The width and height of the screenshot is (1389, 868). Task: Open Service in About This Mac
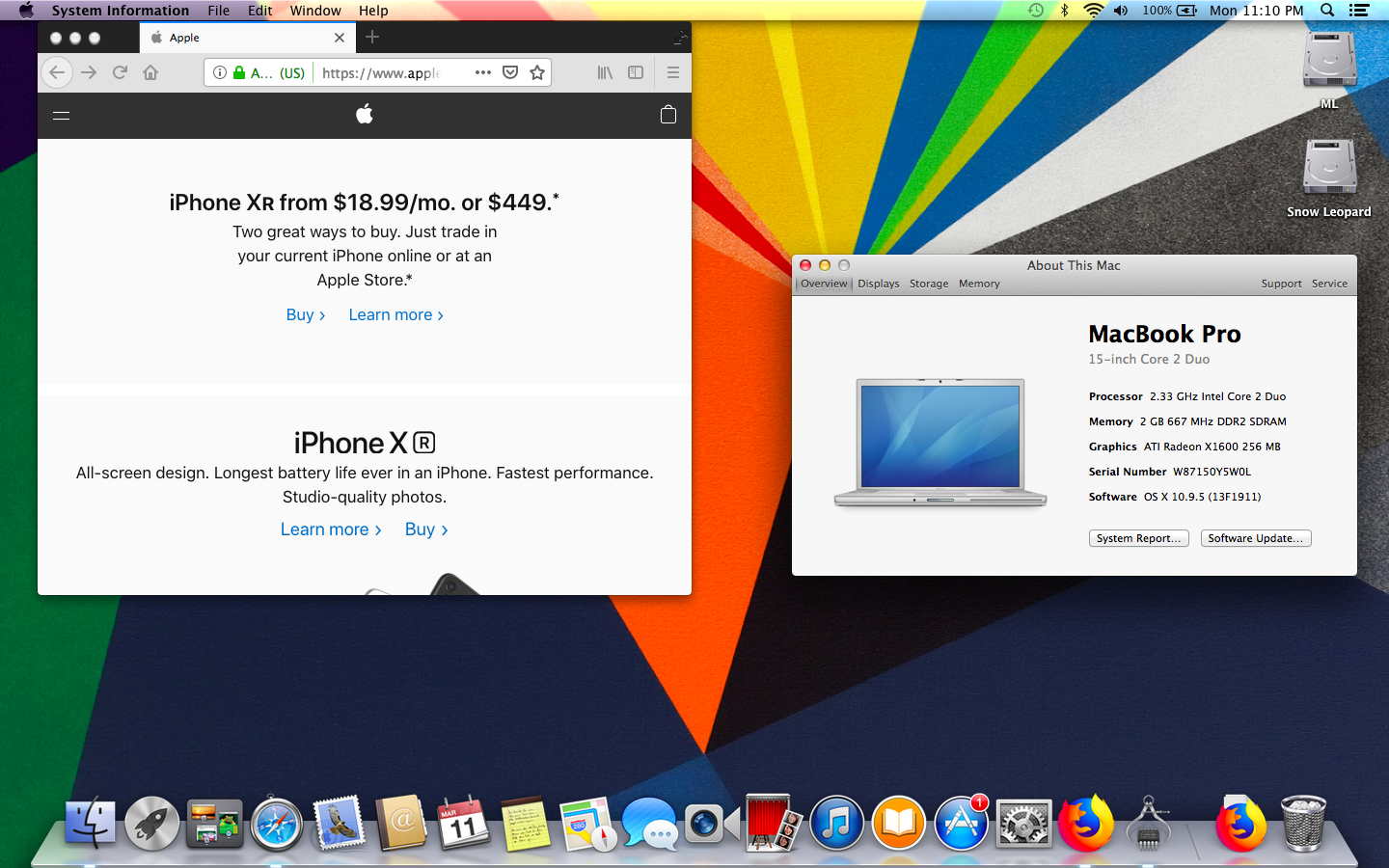click(1329, 284)
